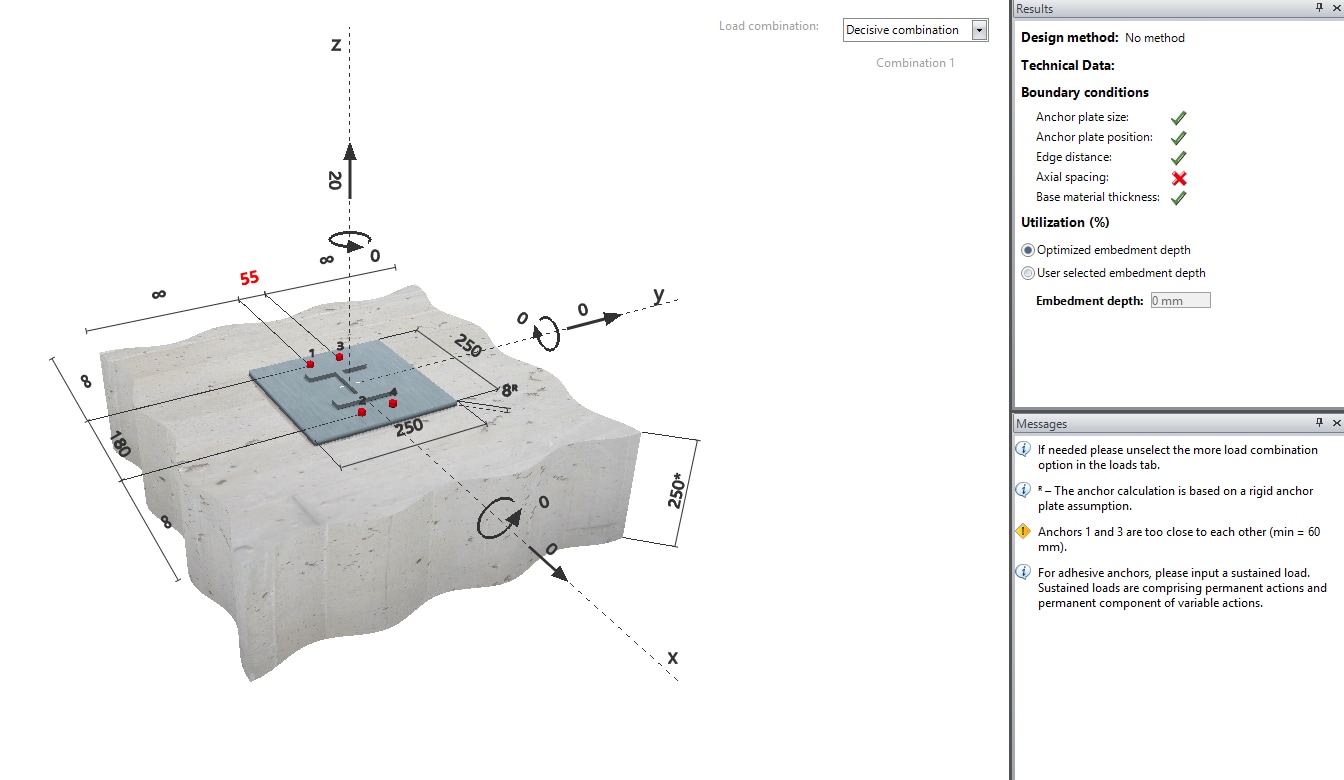Open the Decisive combination dropdown

[x=979, y=29]
